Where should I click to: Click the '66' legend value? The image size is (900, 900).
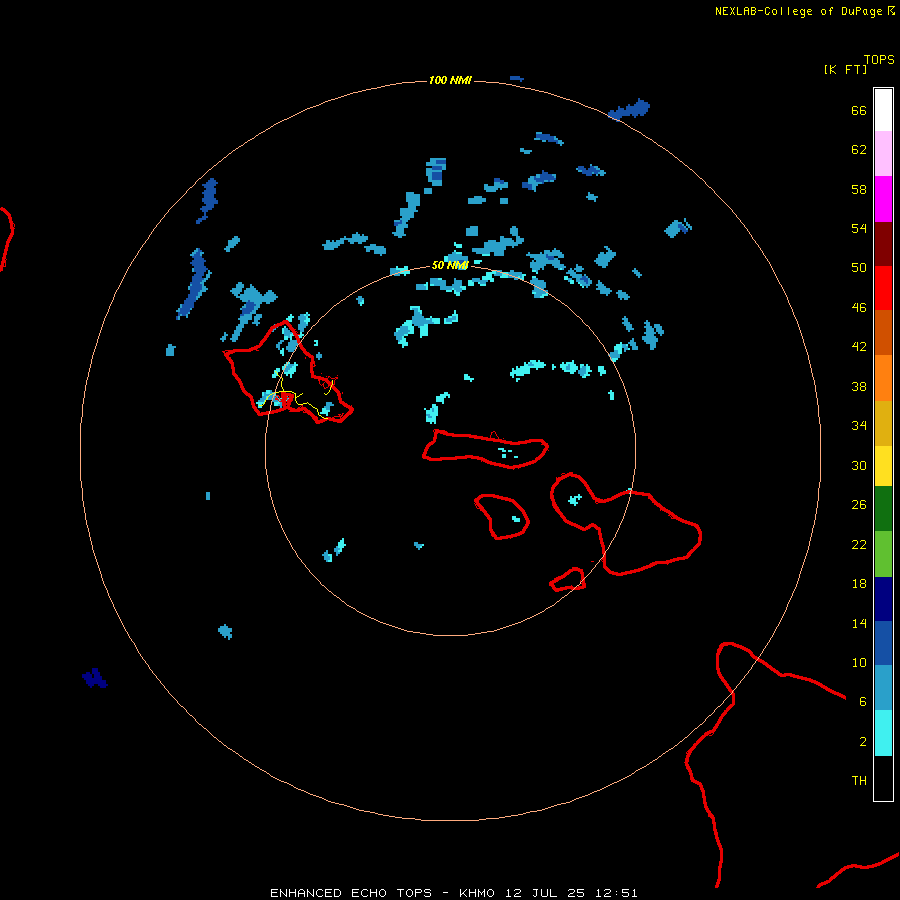click(859, 110)
